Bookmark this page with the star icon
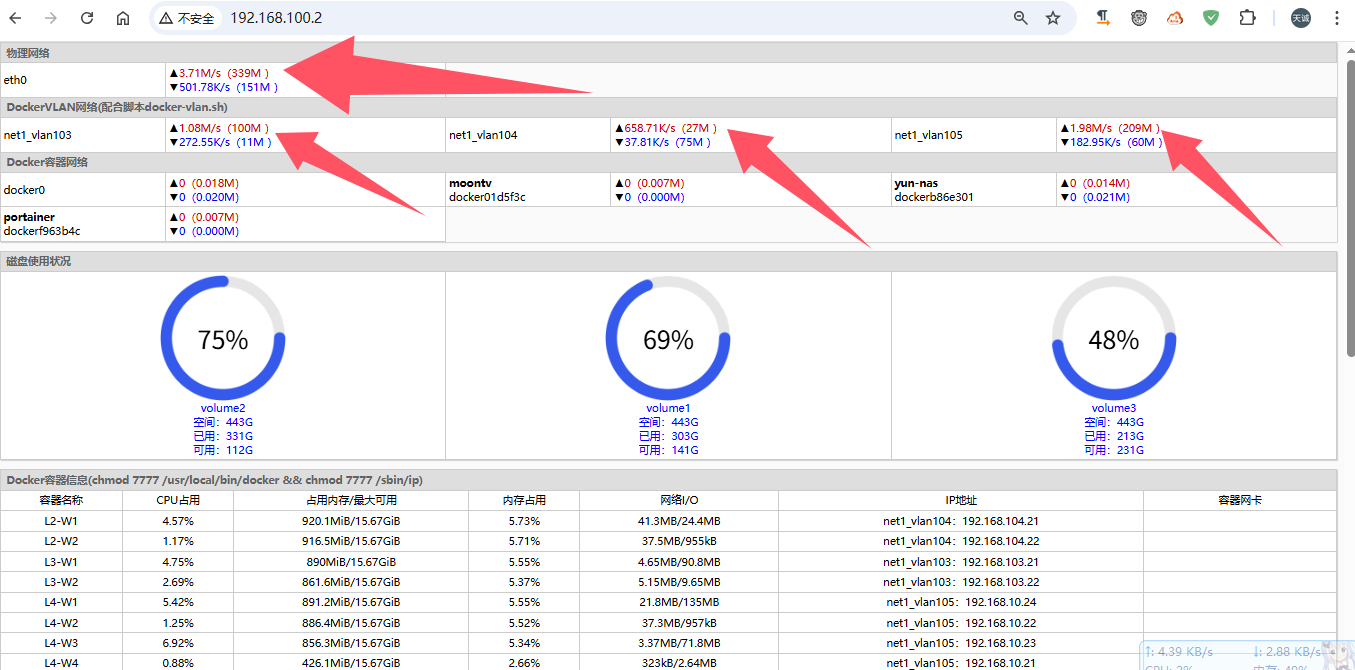The image size is (1355, 670). tap(1053, 18)
